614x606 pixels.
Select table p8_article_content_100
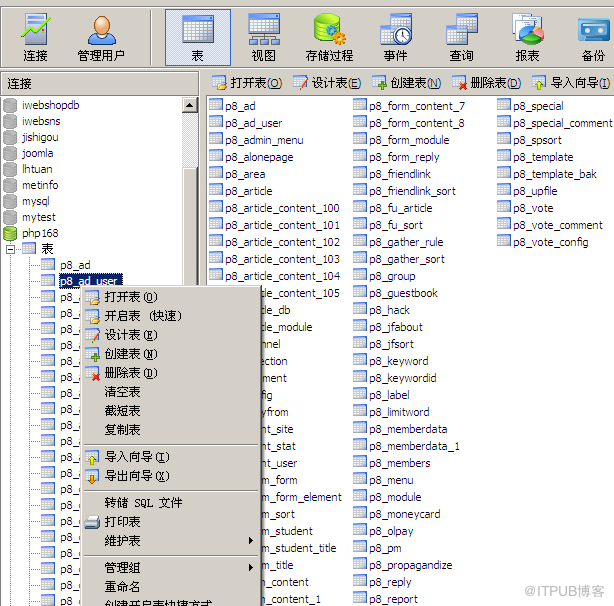[x=282, y=208]
